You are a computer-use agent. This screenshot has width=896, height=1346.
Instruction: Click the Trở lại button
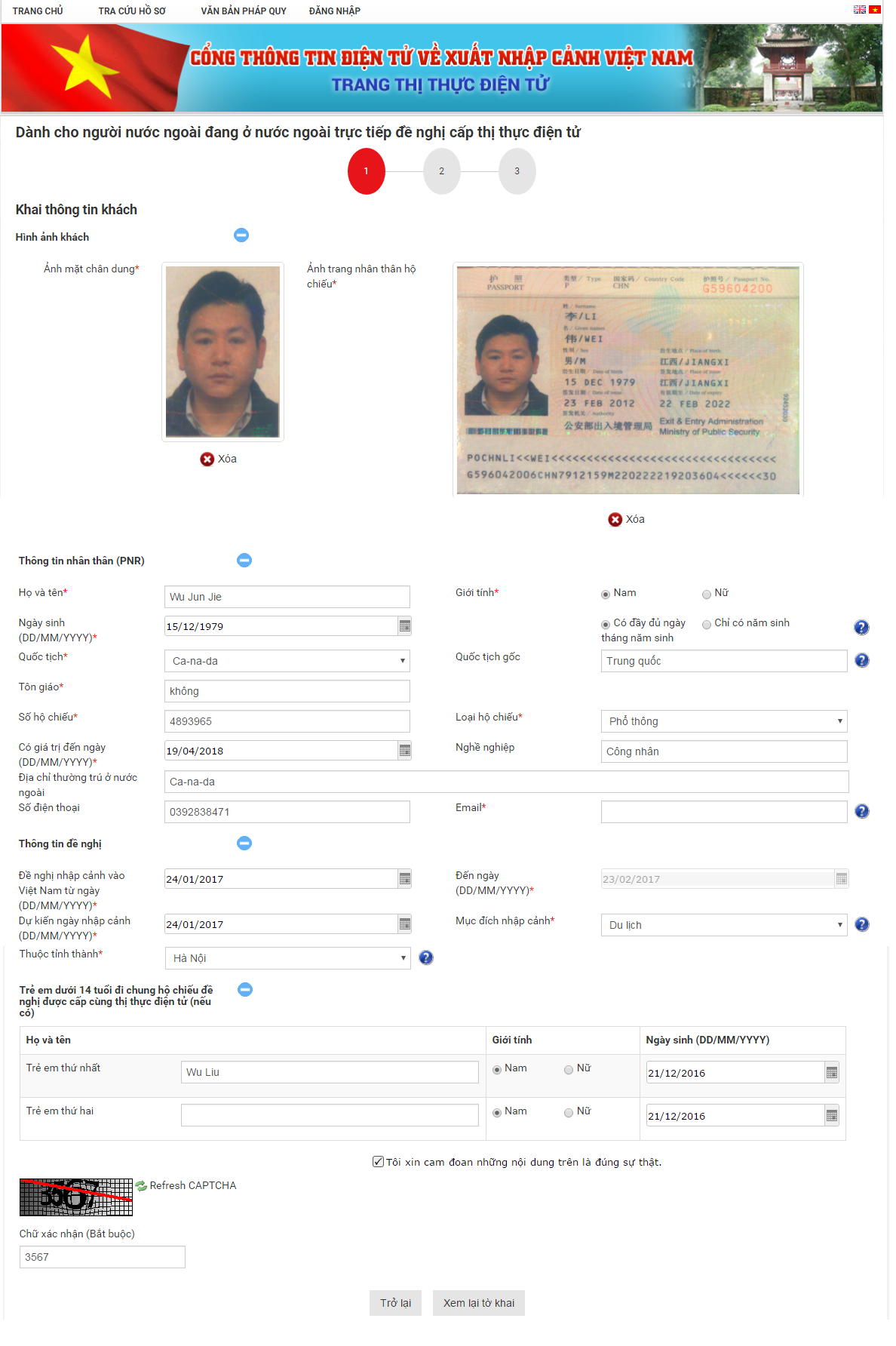396,1303
